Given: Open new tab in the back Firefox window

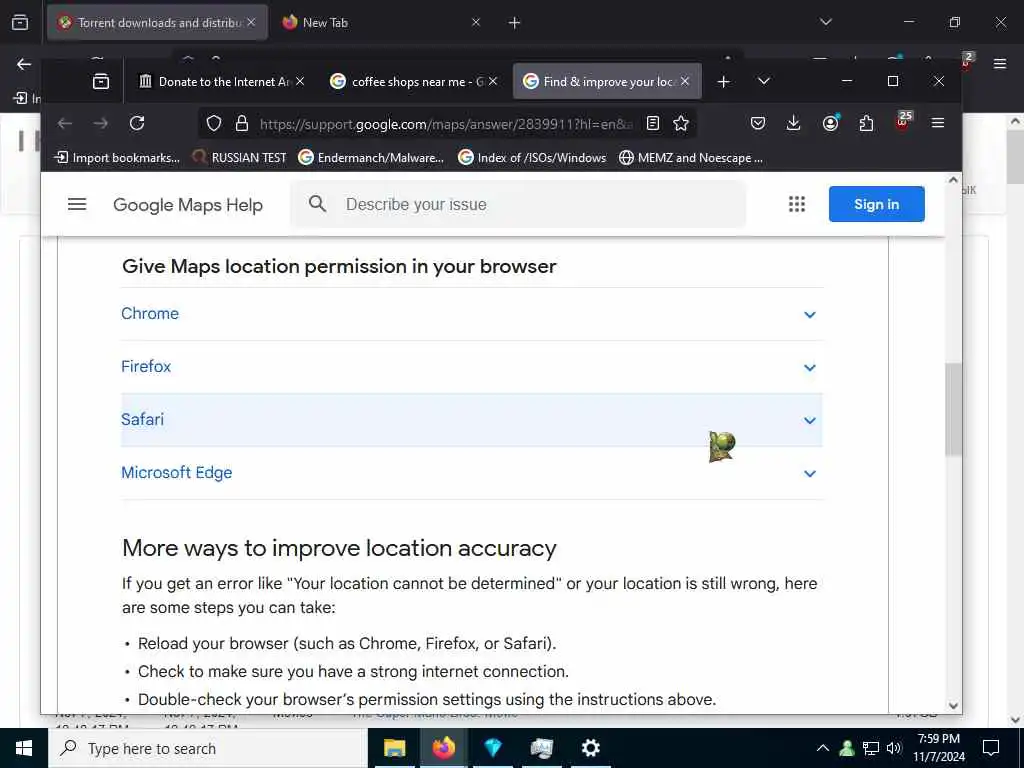Looking at the screenshot, I should [514, 23].
